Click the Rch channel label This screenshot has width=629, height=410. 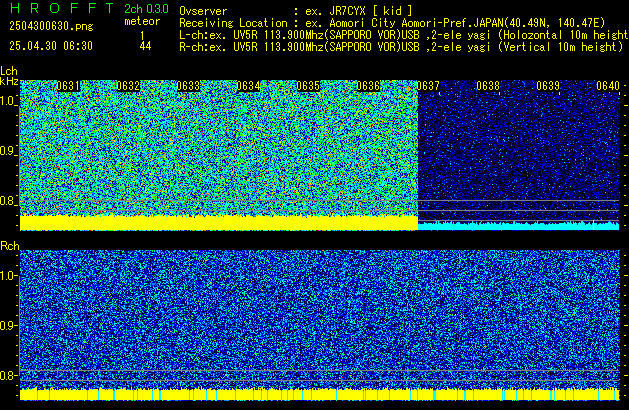pyautogui.click(x=10, y=246)
